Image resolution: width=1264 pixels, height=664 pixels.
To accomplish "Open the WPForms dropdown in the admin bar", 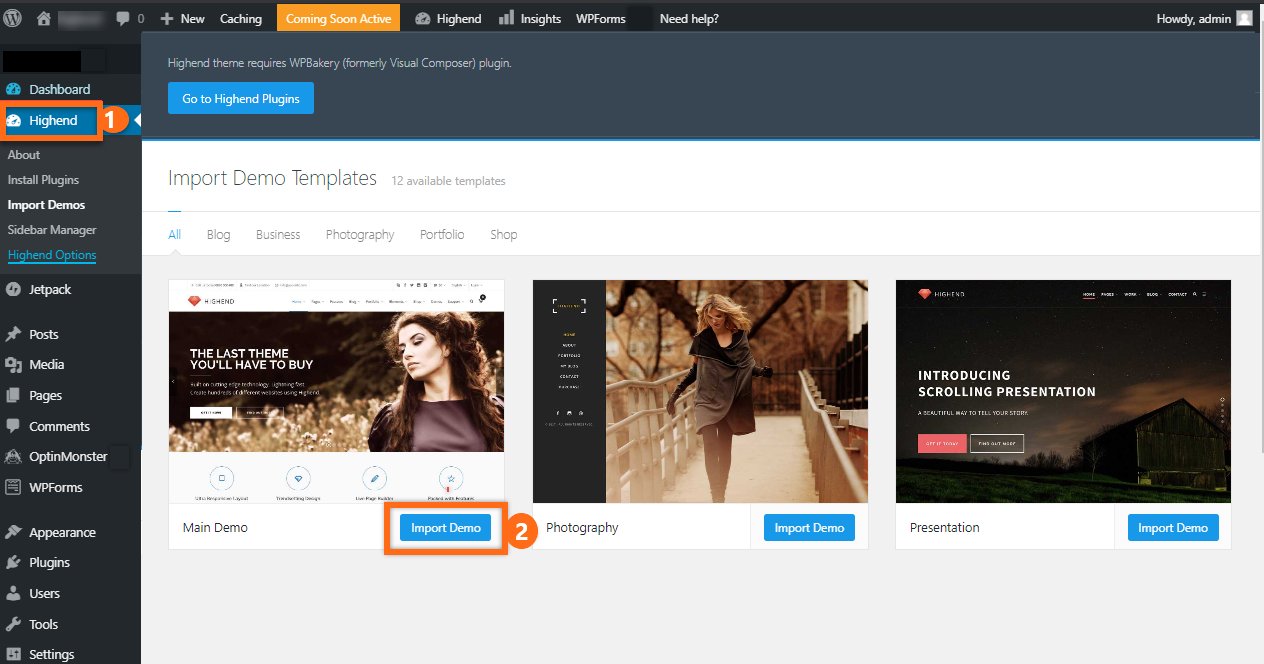I will point(600,17).
